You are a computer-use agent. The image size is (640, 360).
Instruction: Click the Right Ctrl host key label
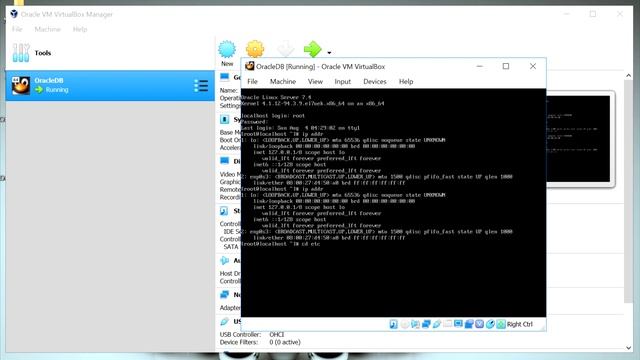pyautogui.click(x=520, y=324)
